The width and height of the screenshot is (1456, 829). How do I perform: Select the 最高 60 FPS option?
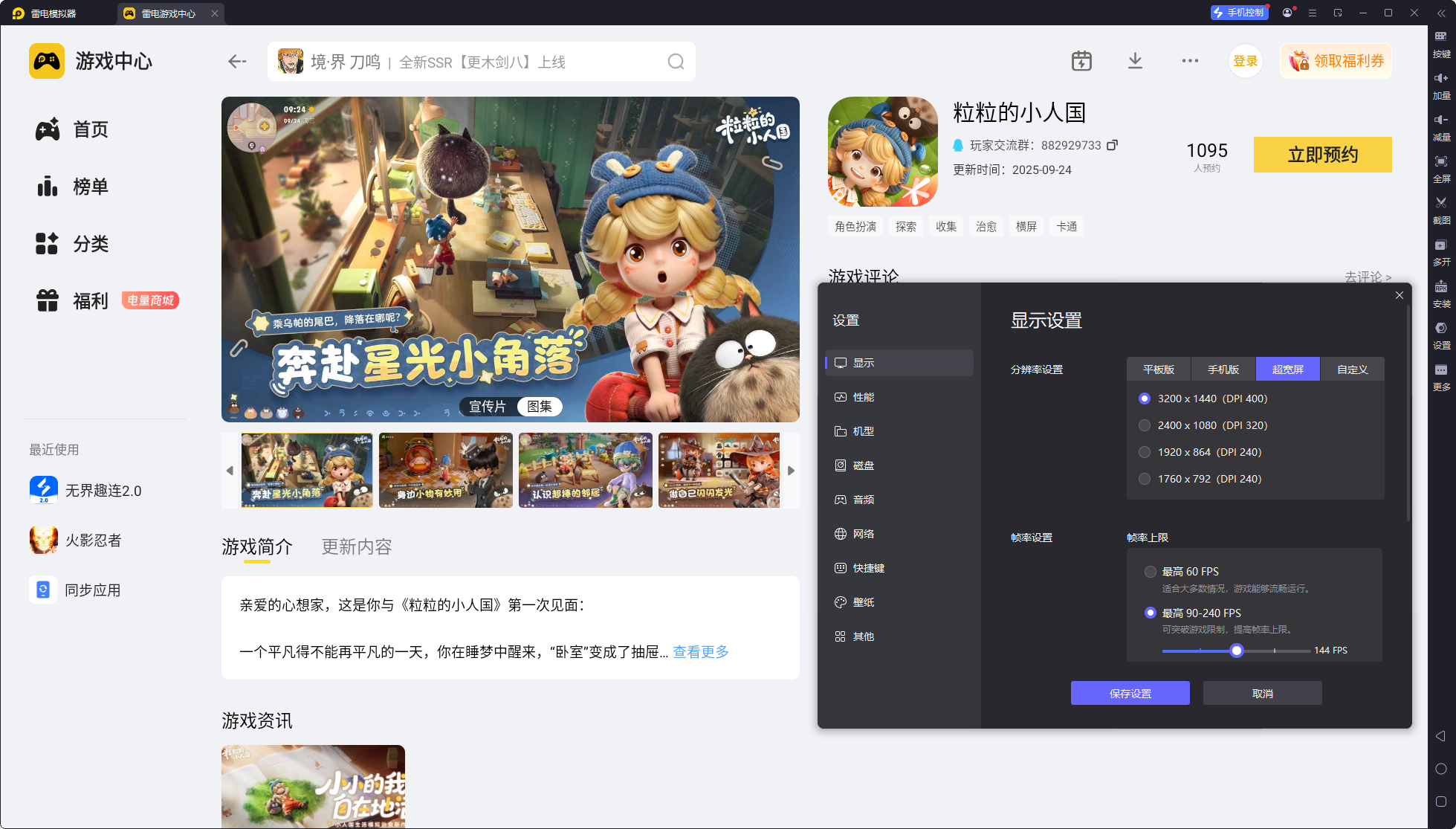tap(1151, 572)
